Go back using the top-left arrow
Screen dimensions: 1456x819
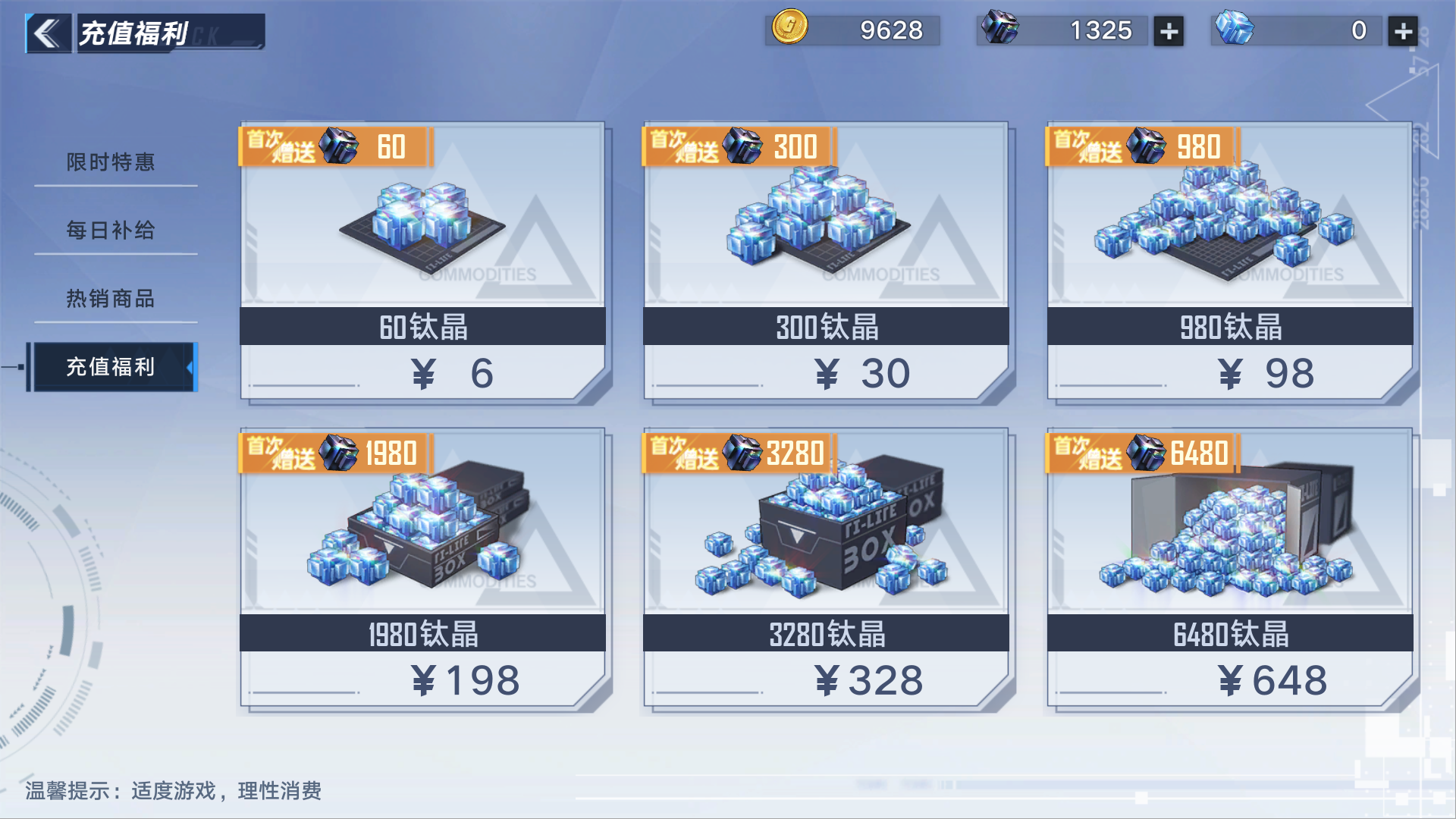pos(49,33)
